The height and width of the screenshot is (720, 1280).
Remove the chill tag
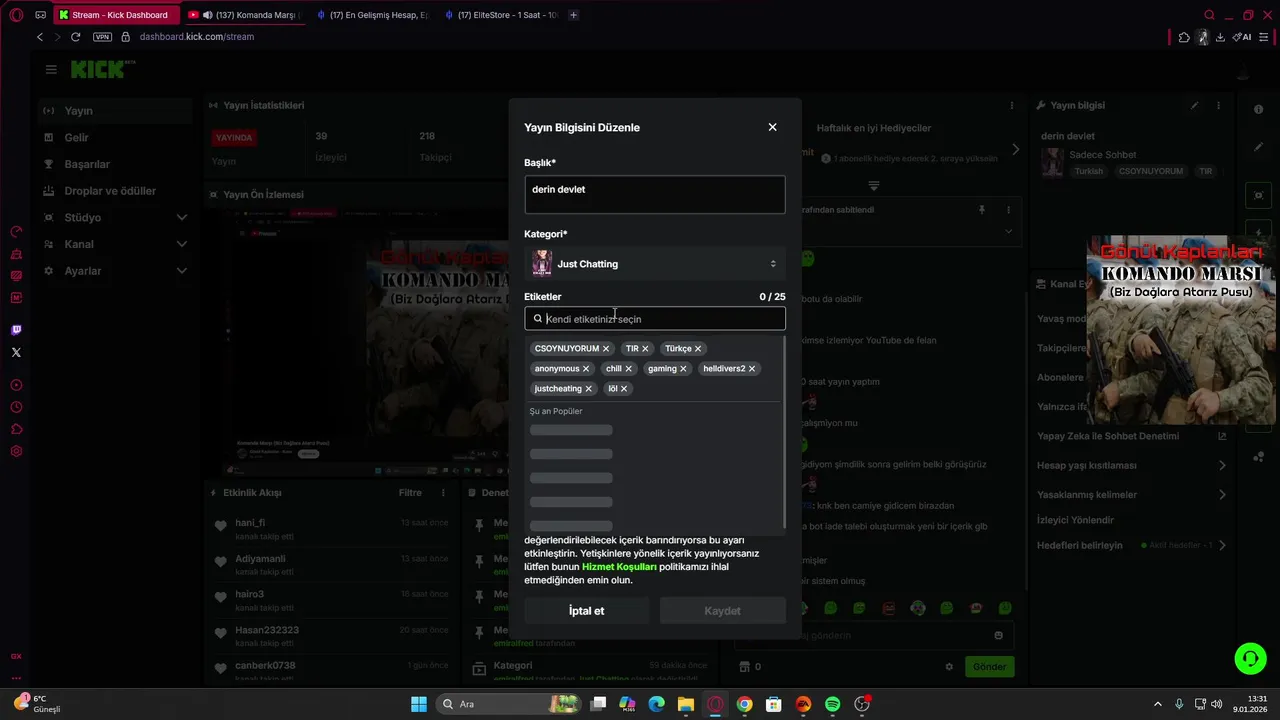[628, 369]
